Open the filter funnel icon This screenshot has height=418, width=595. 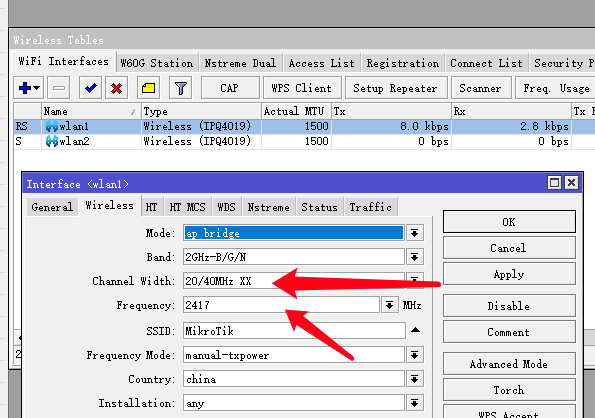click(181, 88)
